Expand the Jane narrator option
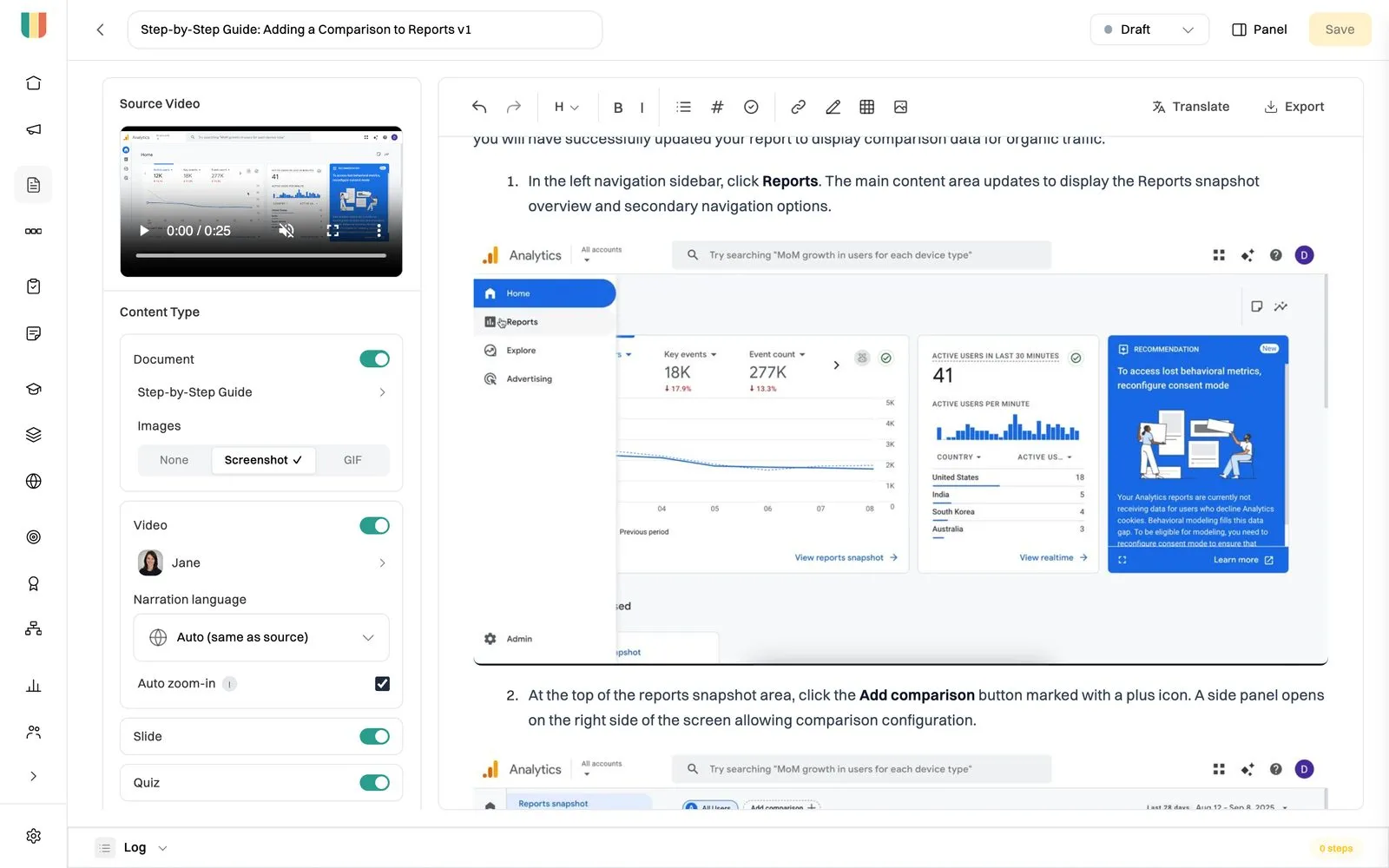The height and width of the screenshot is (868, 1389). [261, 562]
